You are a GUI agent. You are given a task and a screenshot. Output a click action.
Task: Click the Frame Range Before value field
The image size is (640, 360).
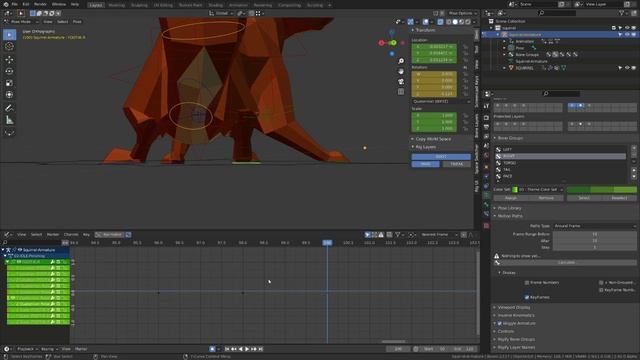(595, 234)
